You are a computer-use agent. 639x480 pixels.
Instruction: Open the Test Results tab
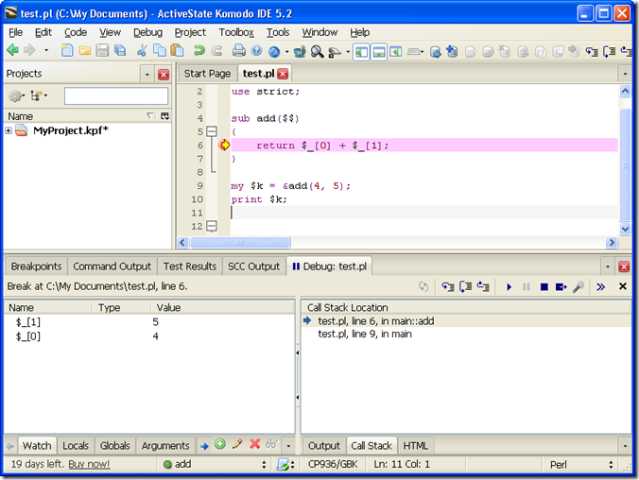pyautogui.click(x=189, y=266)
